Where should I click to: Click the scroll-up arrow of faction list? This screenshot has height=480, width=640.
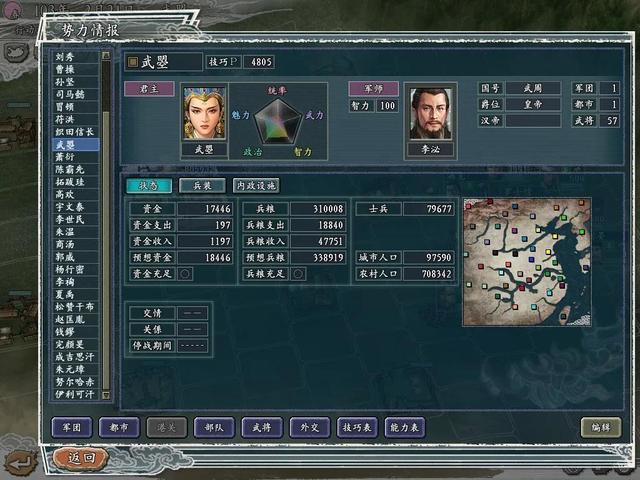[x=106, y=55]
